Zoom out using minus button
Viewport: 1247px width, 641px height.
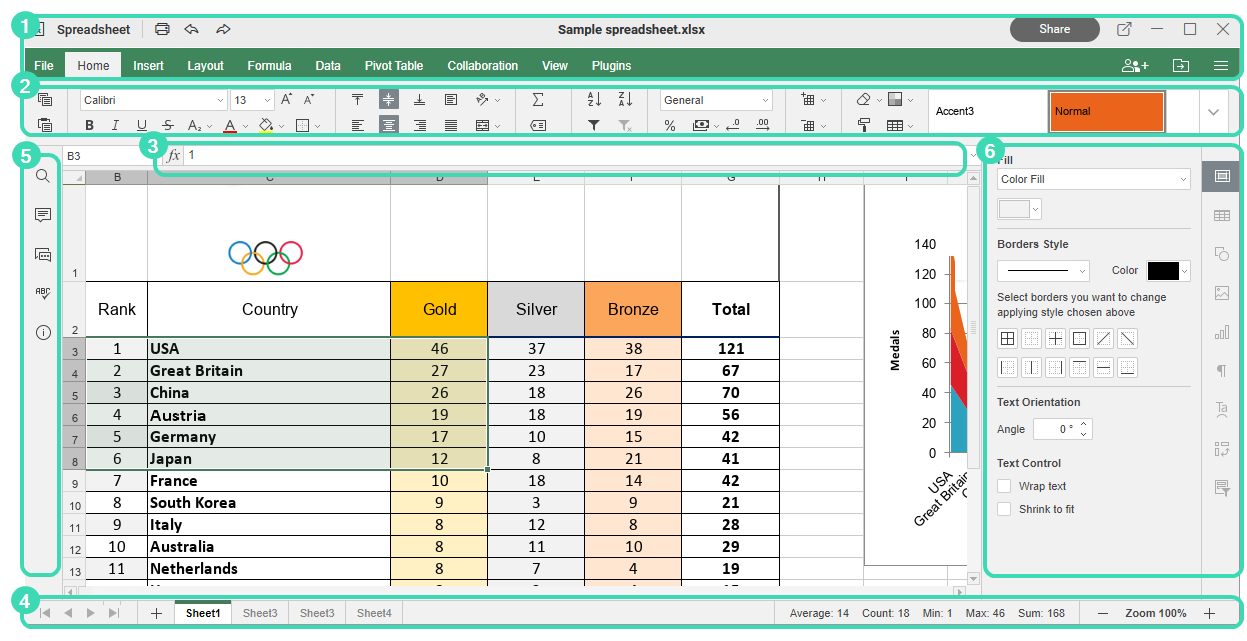click(x=1103, y=613)
